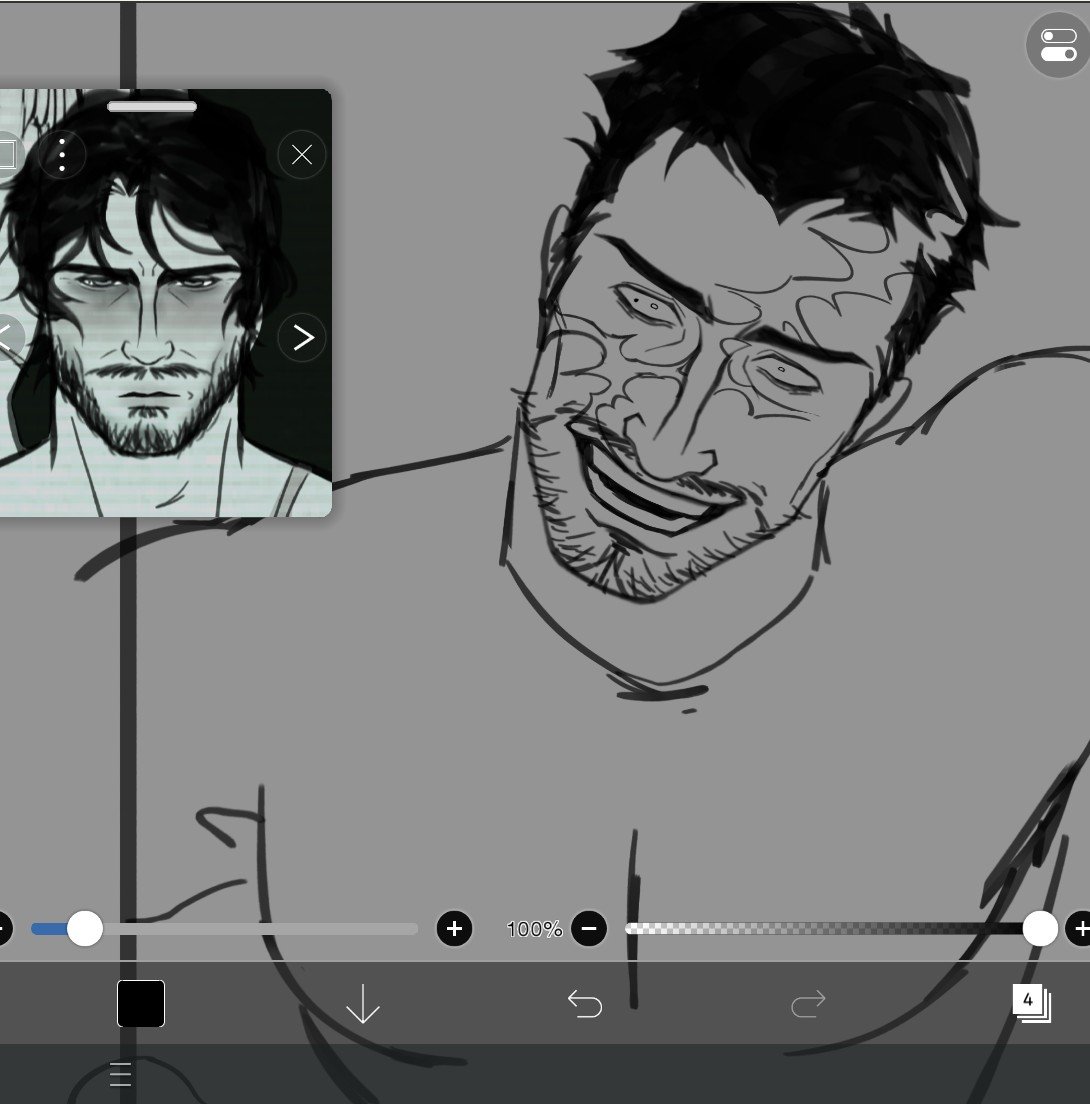Open the black color swatch
The width and height of the screenshot is (1090, 1104).
(141, 1003)
